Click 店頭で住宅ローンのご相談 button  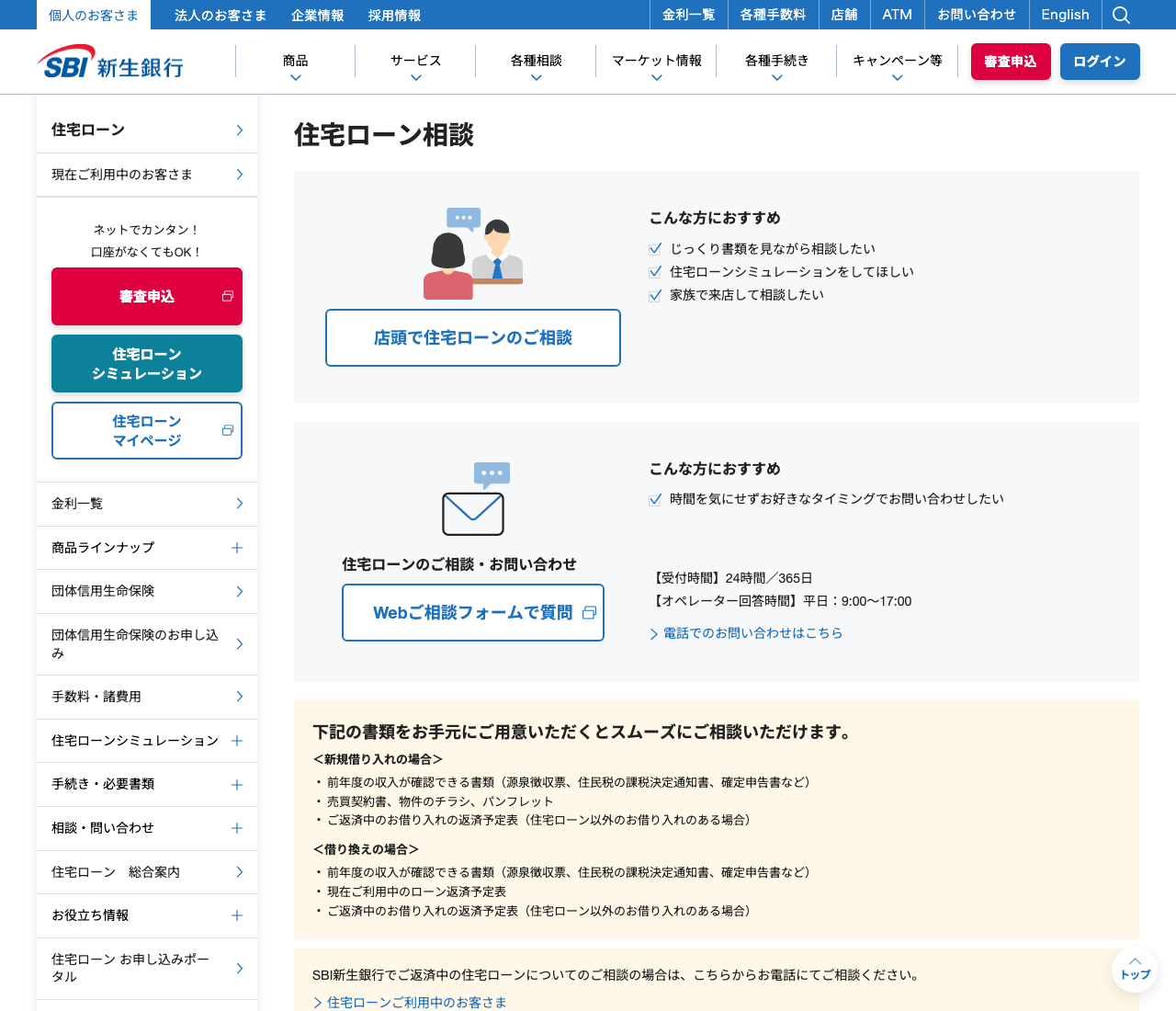point(473,337)
